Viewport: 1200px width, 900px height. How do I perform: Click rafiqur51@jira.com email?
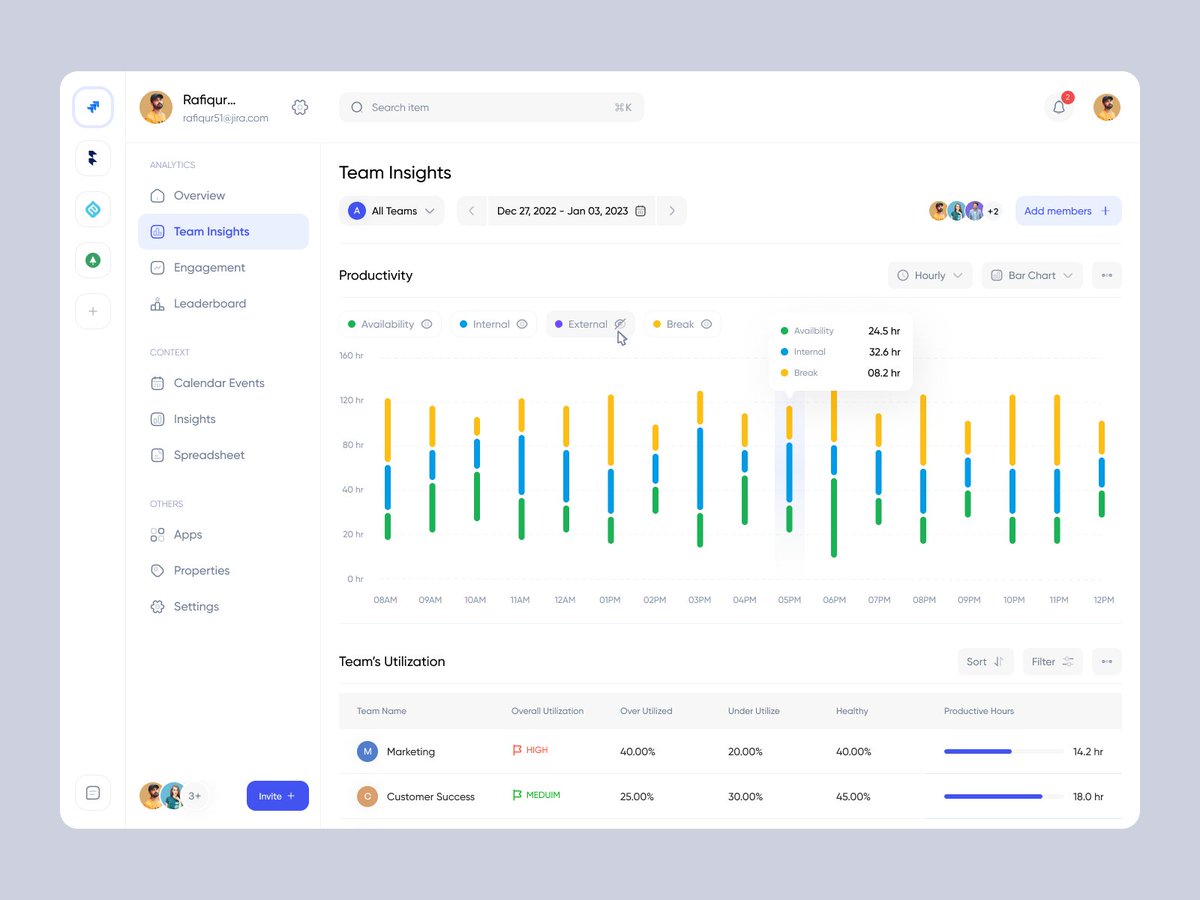pos(225,118)
